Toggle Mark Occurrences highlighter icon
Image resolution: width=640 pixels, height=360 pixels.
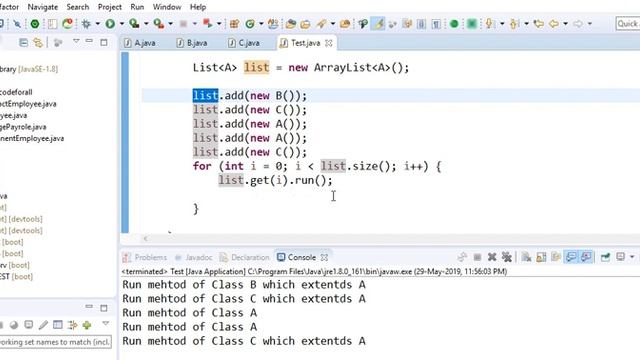tap(378, 24)
